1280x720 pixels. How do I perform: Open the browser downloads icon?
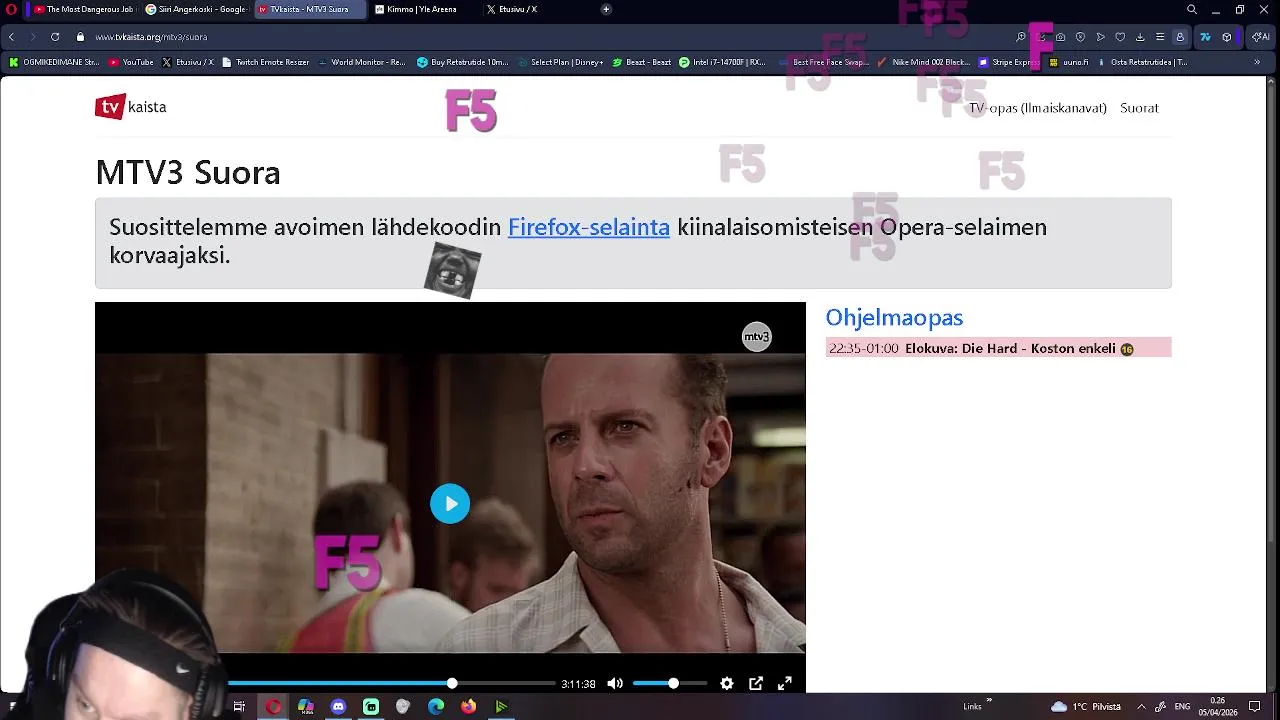pyautogui.click(x=1140, y=37)
